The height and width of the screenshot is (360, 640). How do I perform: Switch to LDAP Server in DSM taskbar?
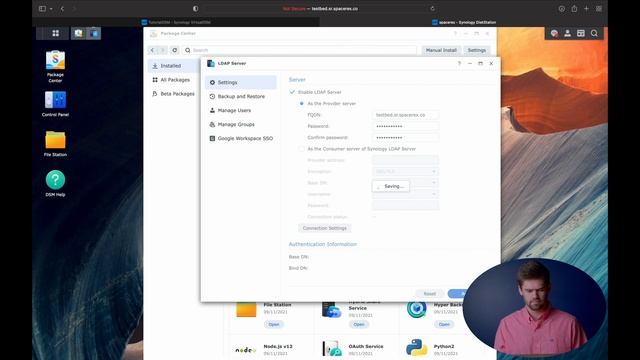(x=94, y=33)
